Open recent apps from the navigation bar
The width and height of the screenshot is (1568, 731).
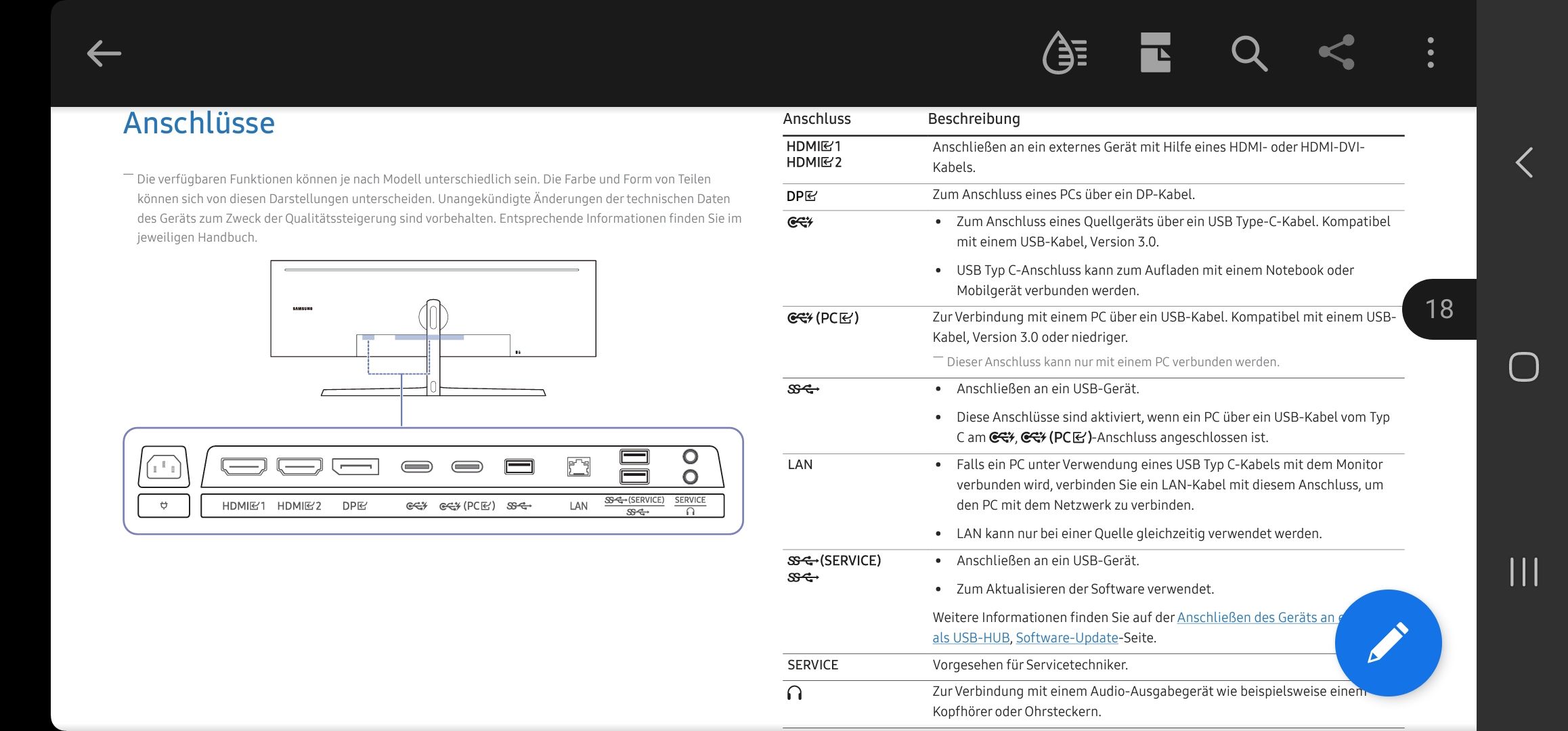click(x=1524, y=572)
